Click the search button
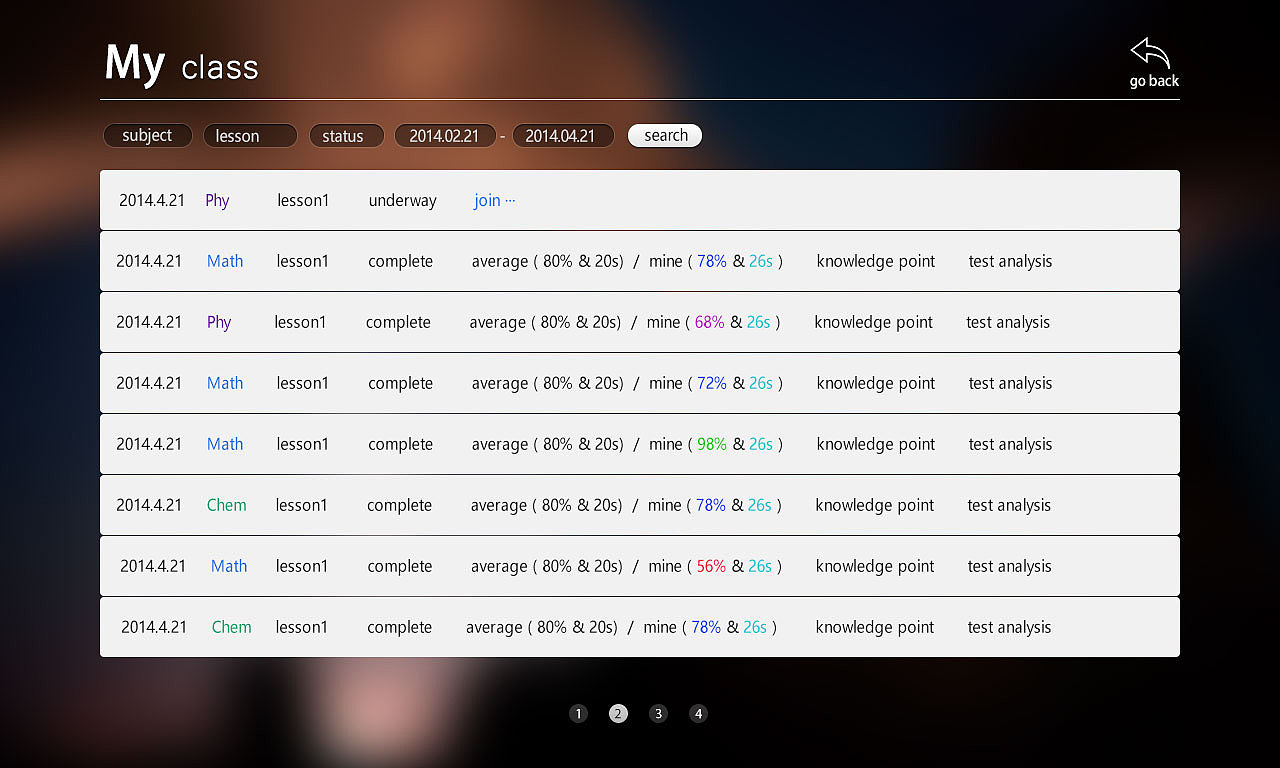Image resolution: width=1280 pixels, height=768 pixels. [665, 136]
